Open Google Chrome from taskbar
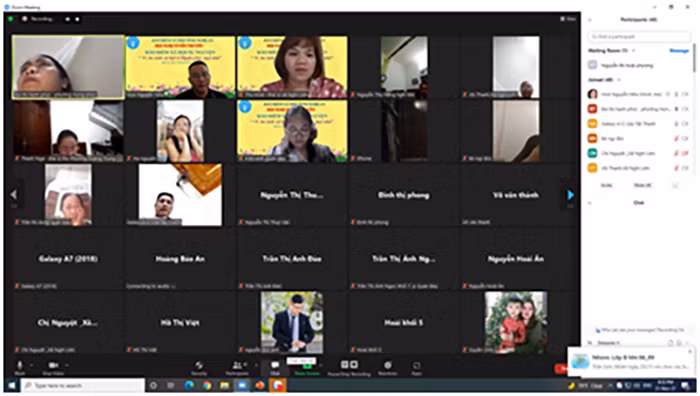The width and height of the screenshot is (700, 396). (x=207, y=385)
